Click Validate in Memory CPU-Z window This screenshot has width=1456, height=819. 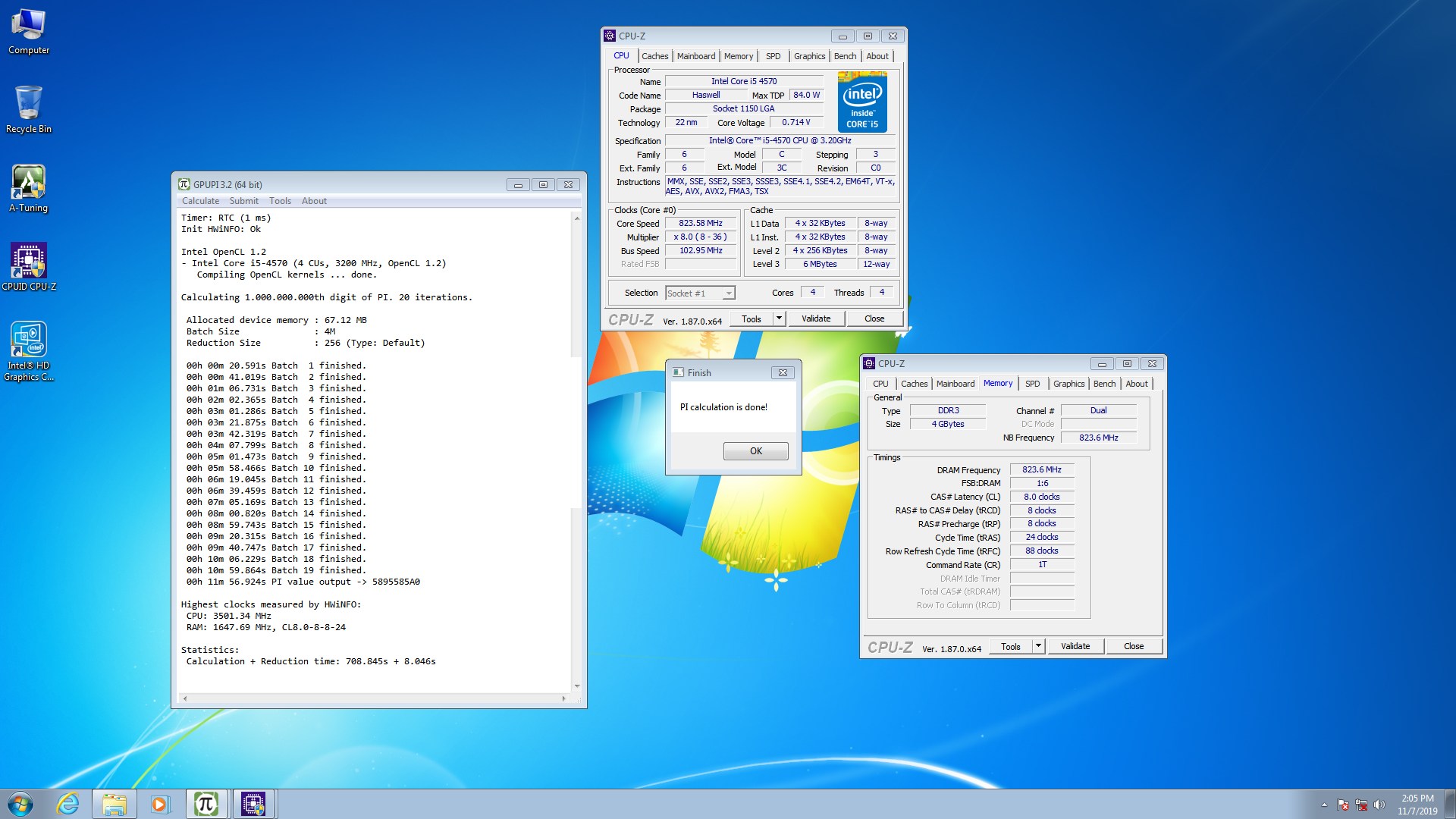(x=1075, y=647)
